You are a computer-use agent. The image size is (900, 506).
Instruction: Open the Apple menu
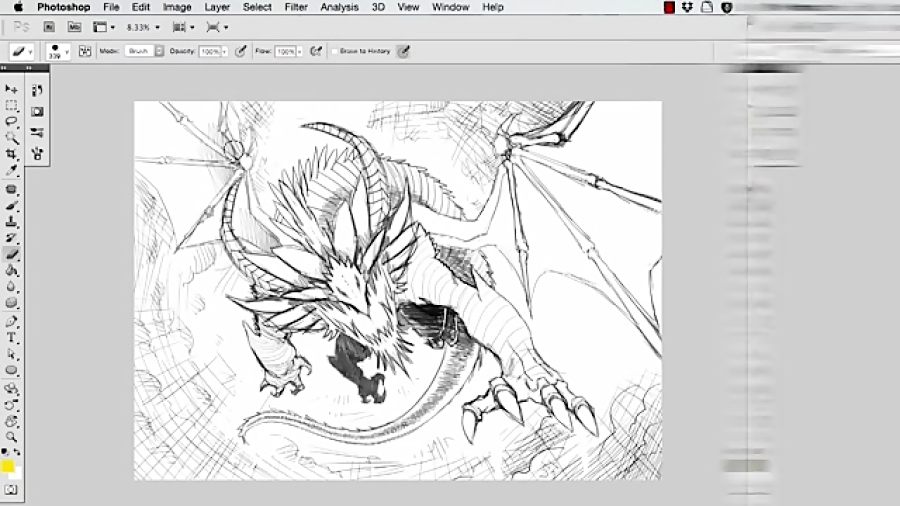(x=18, y=7)
